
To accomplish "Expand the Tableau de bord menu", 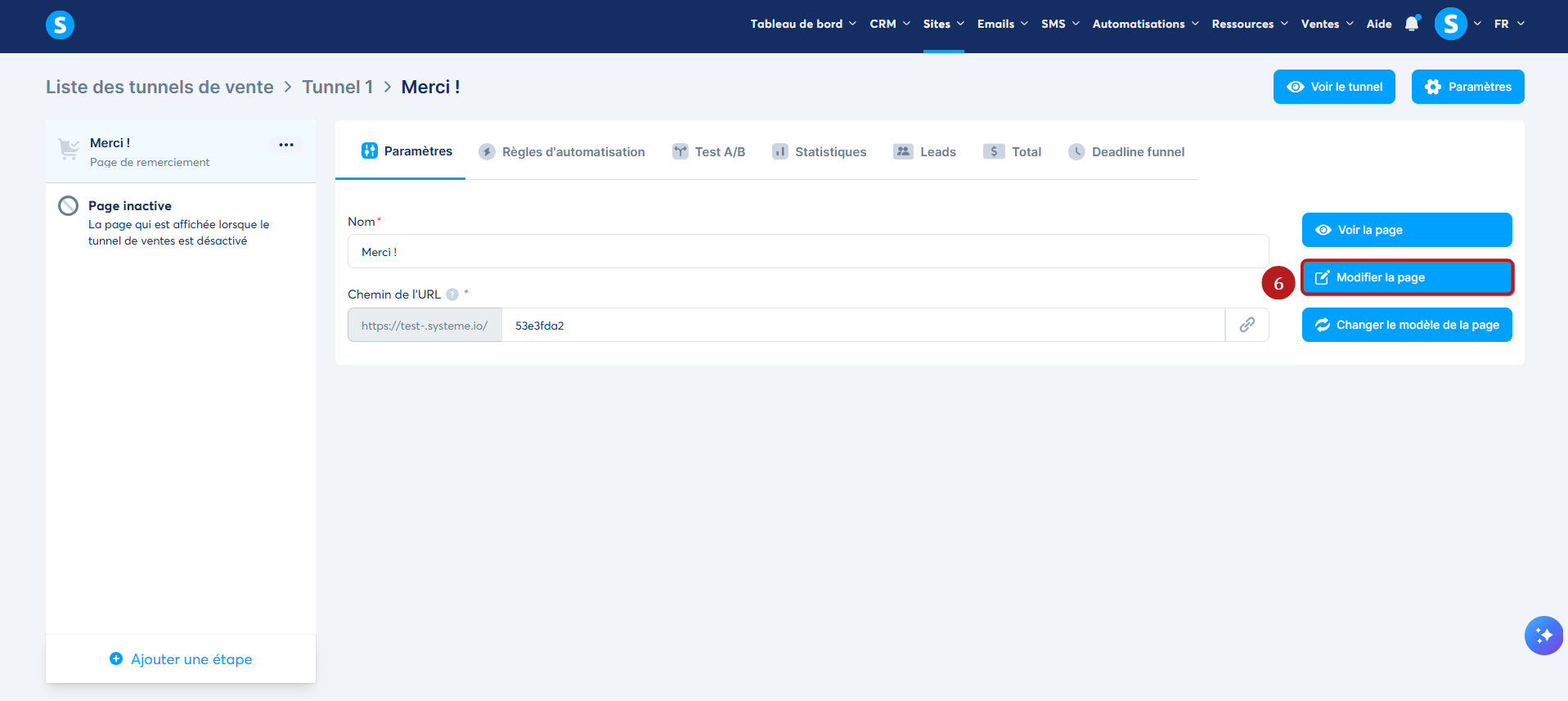I will click(803, 24).
